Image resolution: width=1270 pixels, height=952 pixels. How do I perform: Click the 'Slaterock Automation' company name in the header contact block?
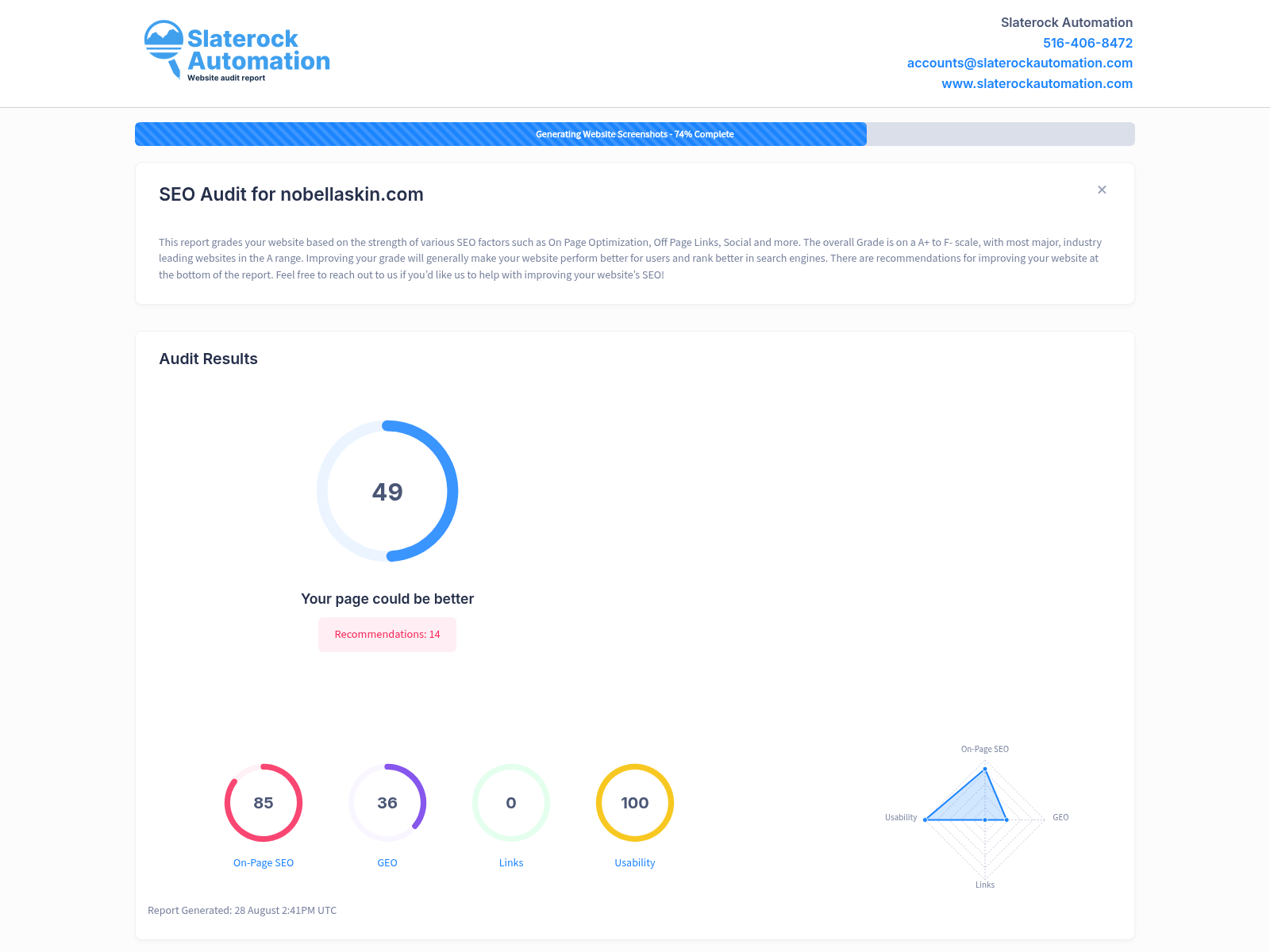pos(1067,22)
